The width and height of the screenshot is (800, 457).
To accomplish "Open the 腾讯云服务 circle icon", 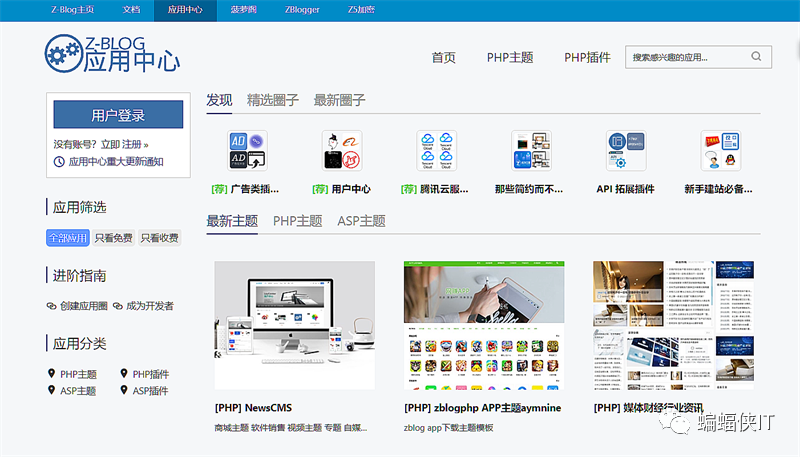I will click(x=437, y=150).
